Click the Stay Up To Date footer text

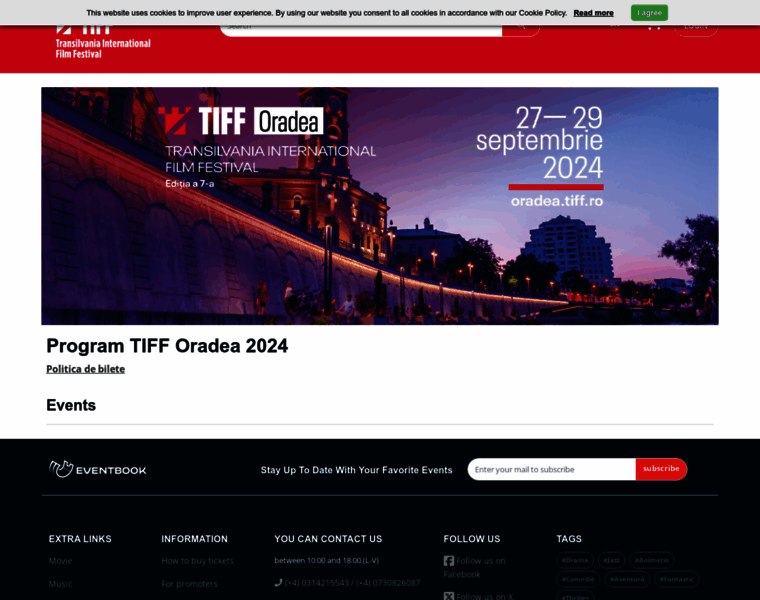tap(356, 470)
